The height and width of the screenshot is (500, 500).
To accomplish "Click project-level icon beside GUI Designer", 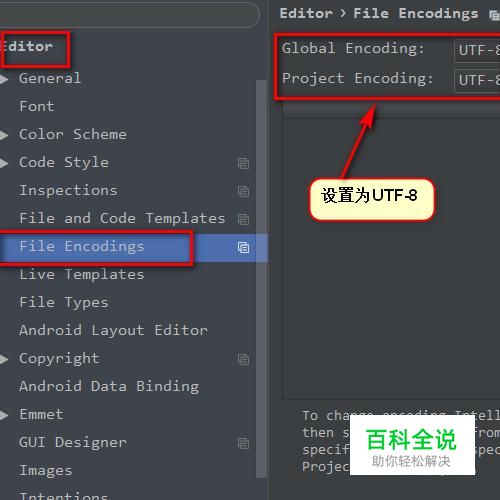I will (243, 443).
